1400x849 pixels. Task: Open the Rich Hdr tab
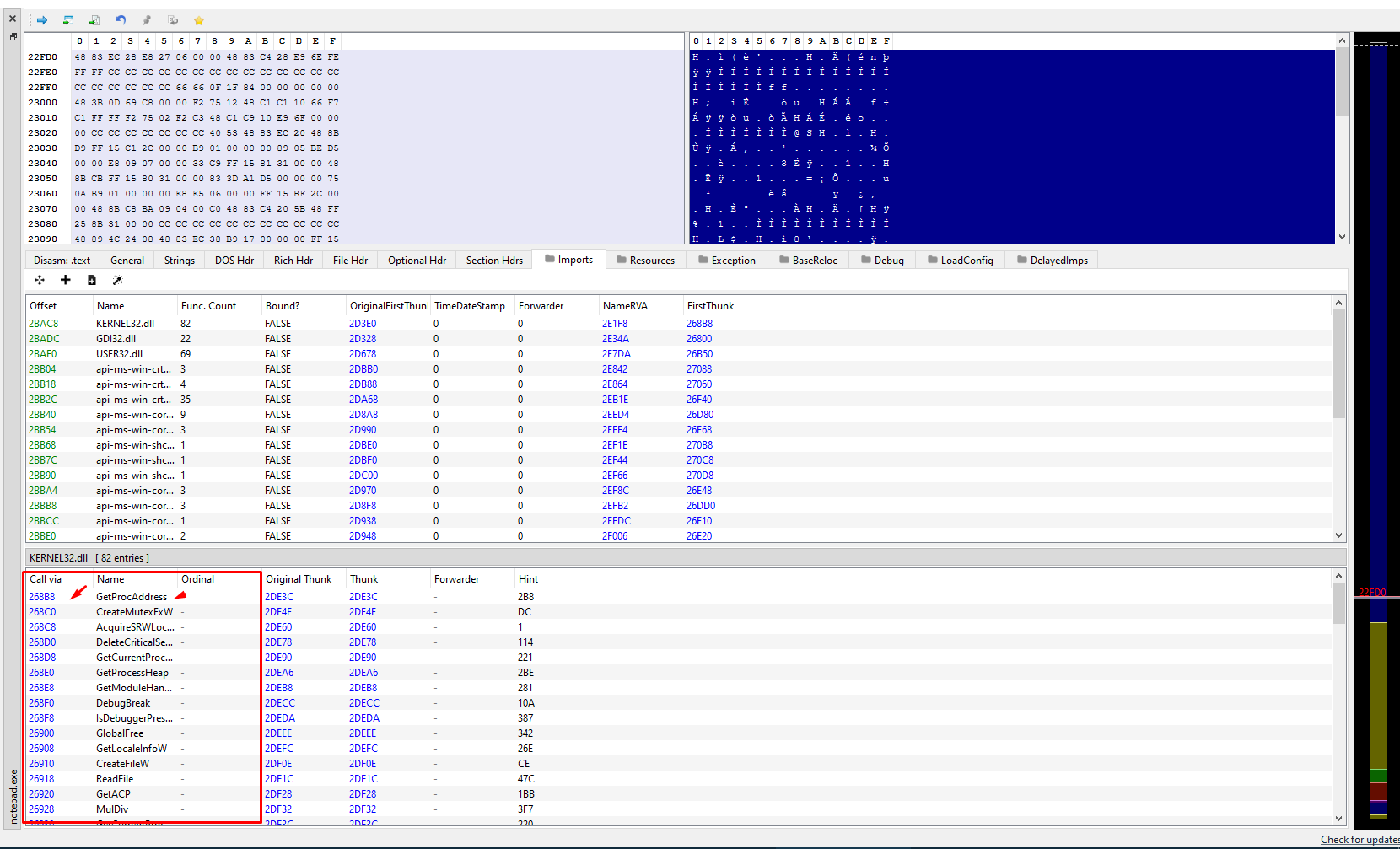(293, 261)
